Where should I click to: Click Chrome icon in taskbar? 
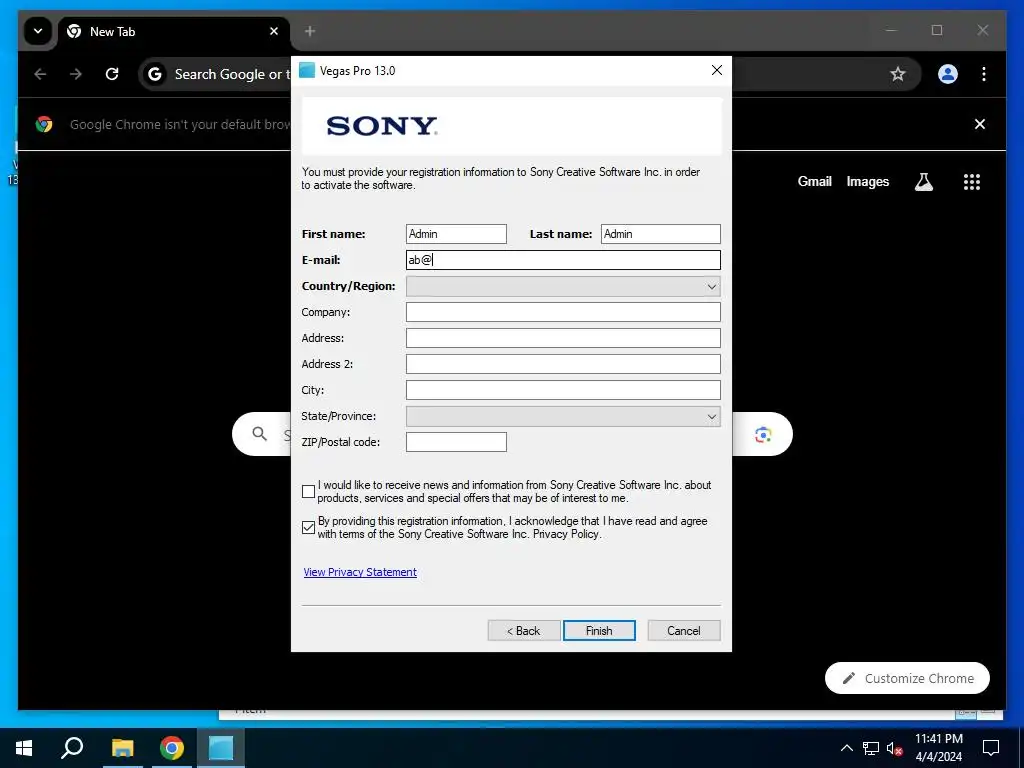(x=172, y=748)
